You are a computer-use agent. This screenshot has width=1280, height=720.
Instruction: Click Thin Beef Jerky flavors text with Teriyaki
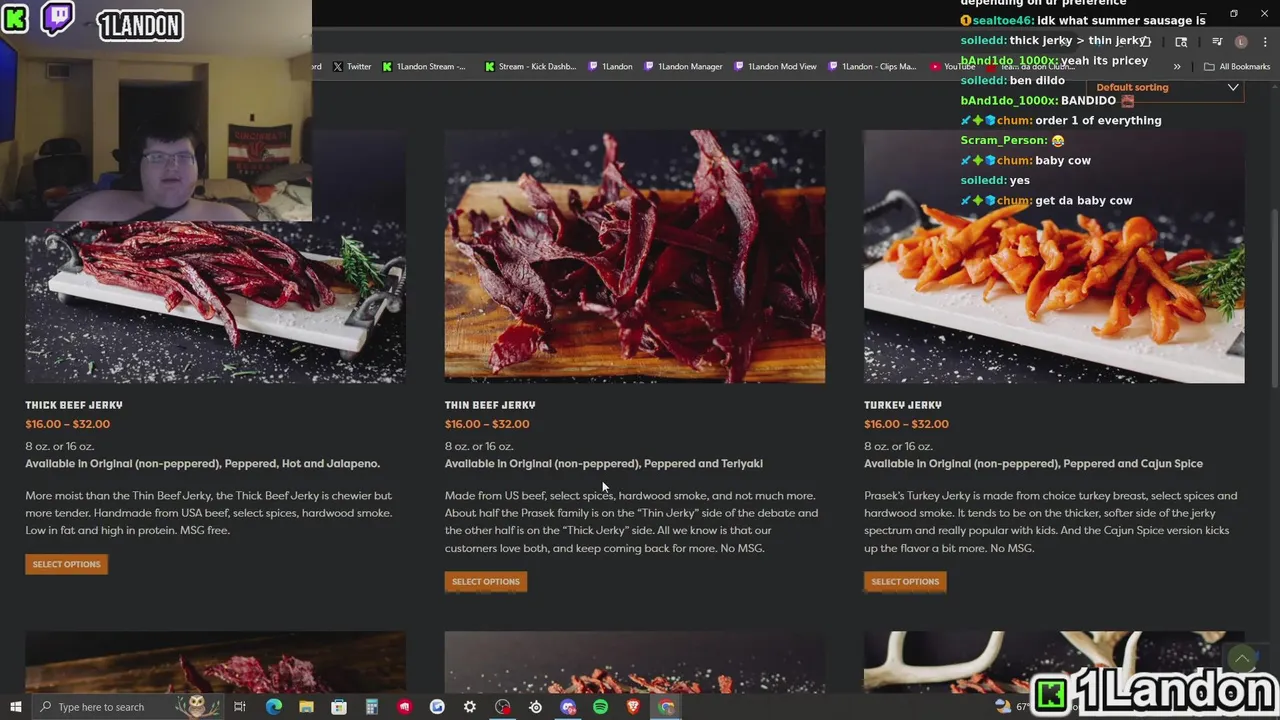[604, 464]
